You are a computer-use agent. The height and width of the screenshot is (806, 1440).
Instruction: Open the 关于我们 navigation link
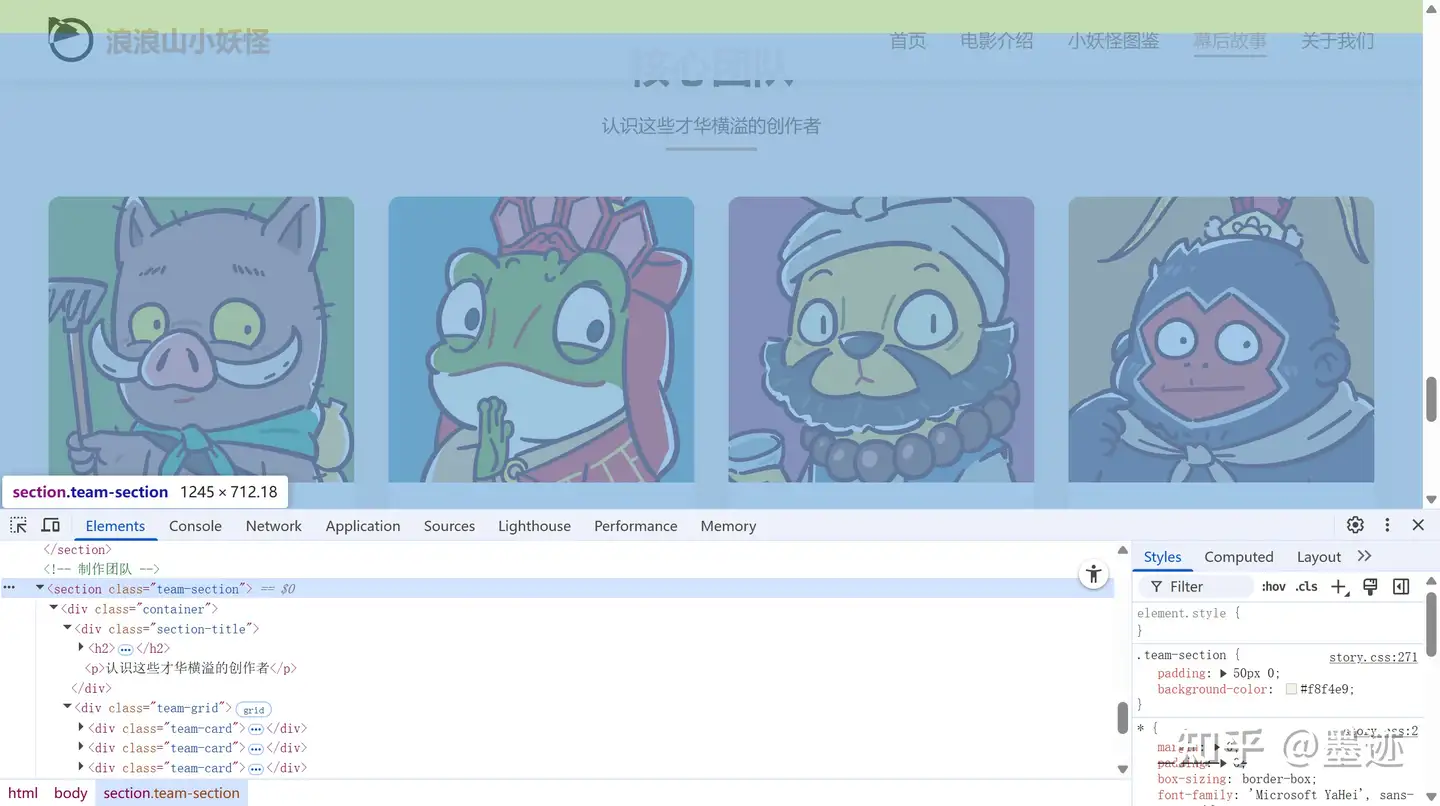click(x=1337, y=41)
